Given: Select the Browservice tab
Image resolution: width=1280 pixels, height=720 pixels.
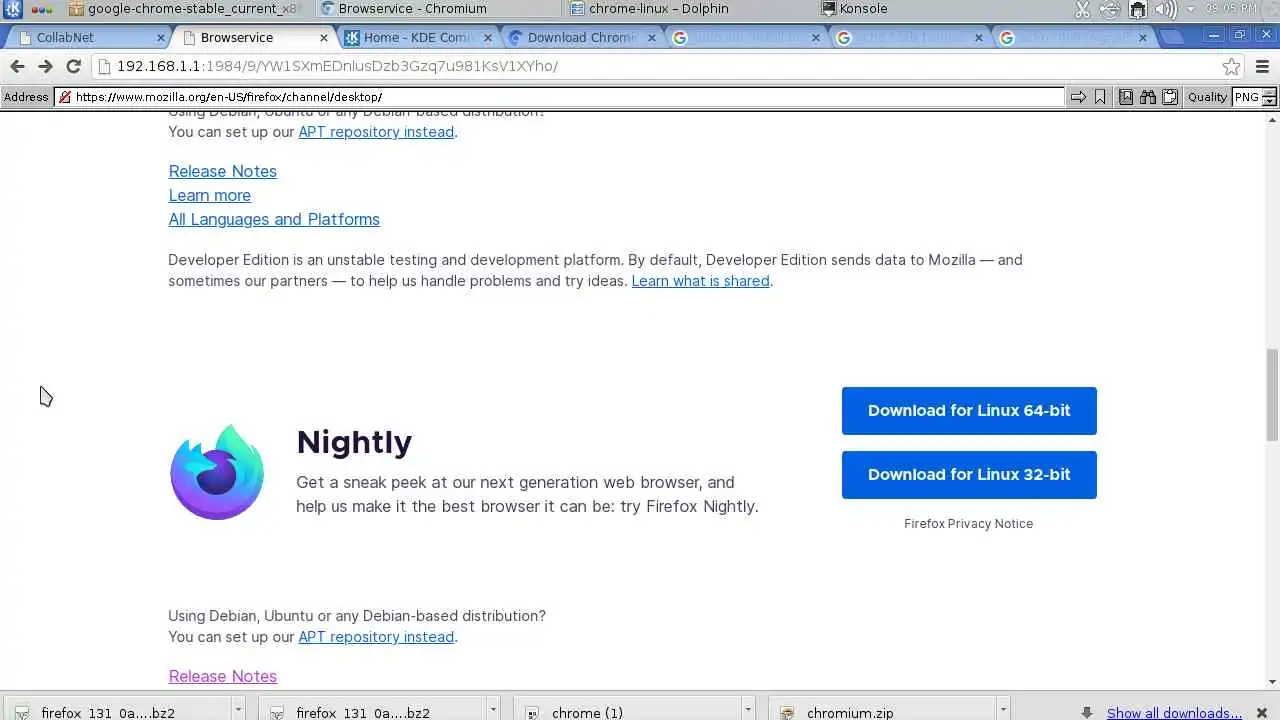Looking at the screenshot, I should 250,38.
